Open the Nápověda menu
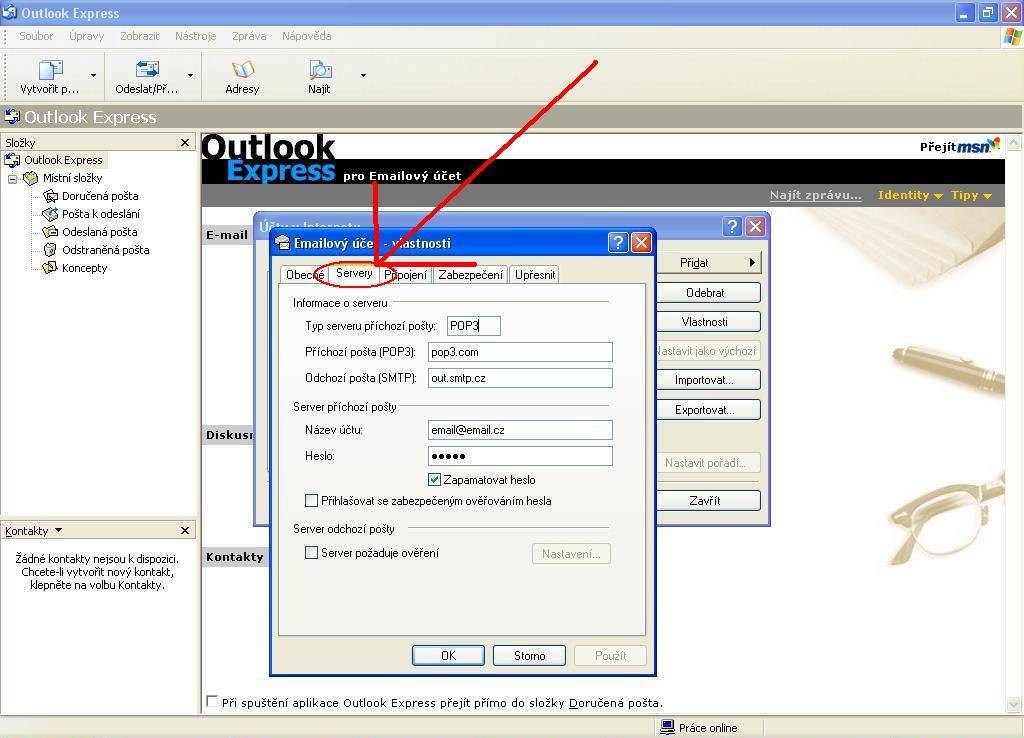 point(306,36)
